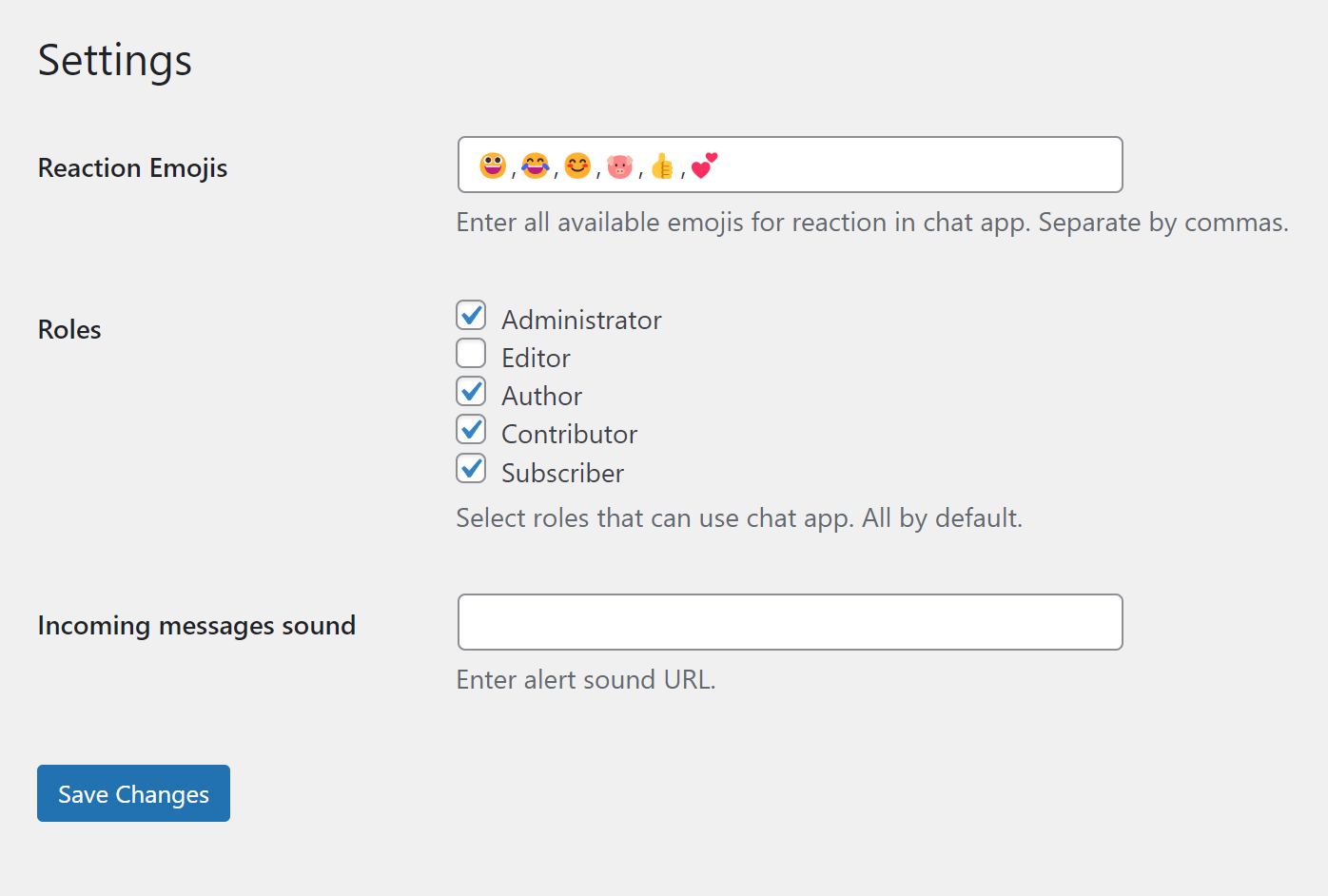The height and width of the screenshot is (896, 1328).
Task: Click the "Select roles" description text
Action: pos(738,518)
